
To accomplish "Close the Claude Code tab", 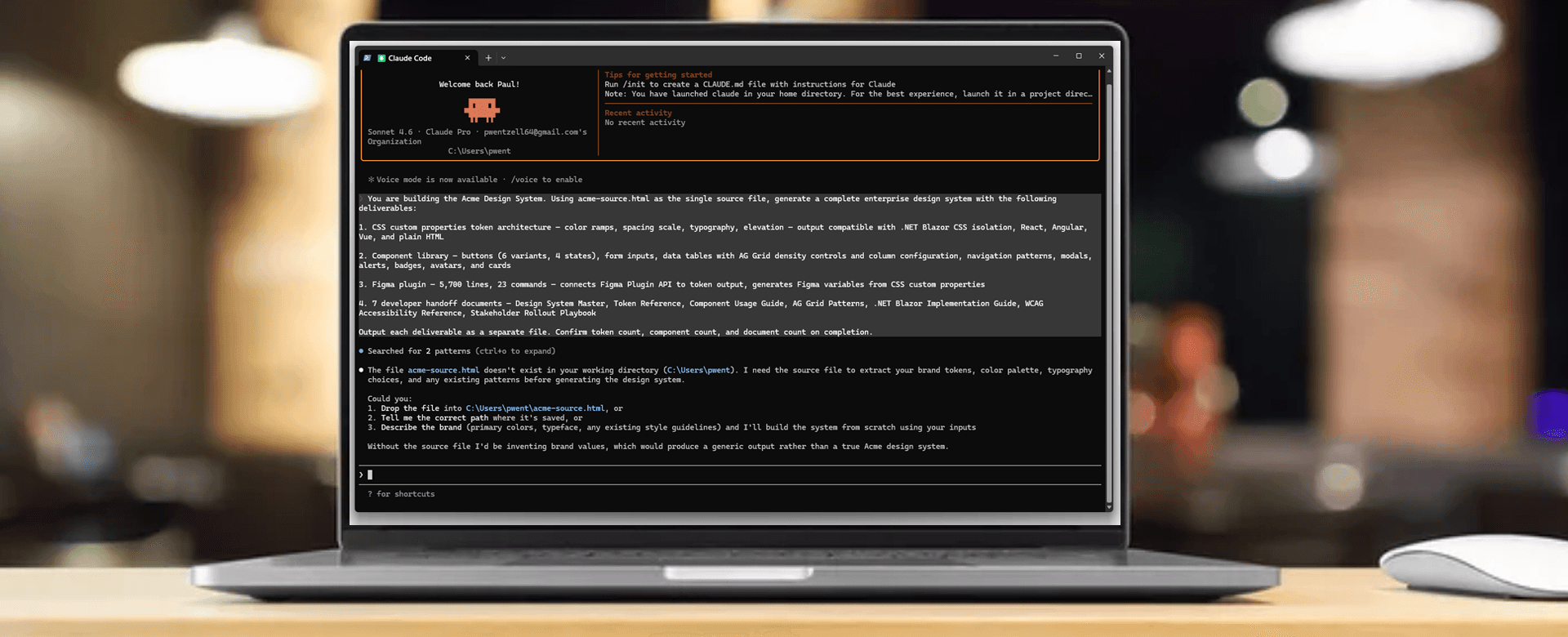I will coord(467,58).
